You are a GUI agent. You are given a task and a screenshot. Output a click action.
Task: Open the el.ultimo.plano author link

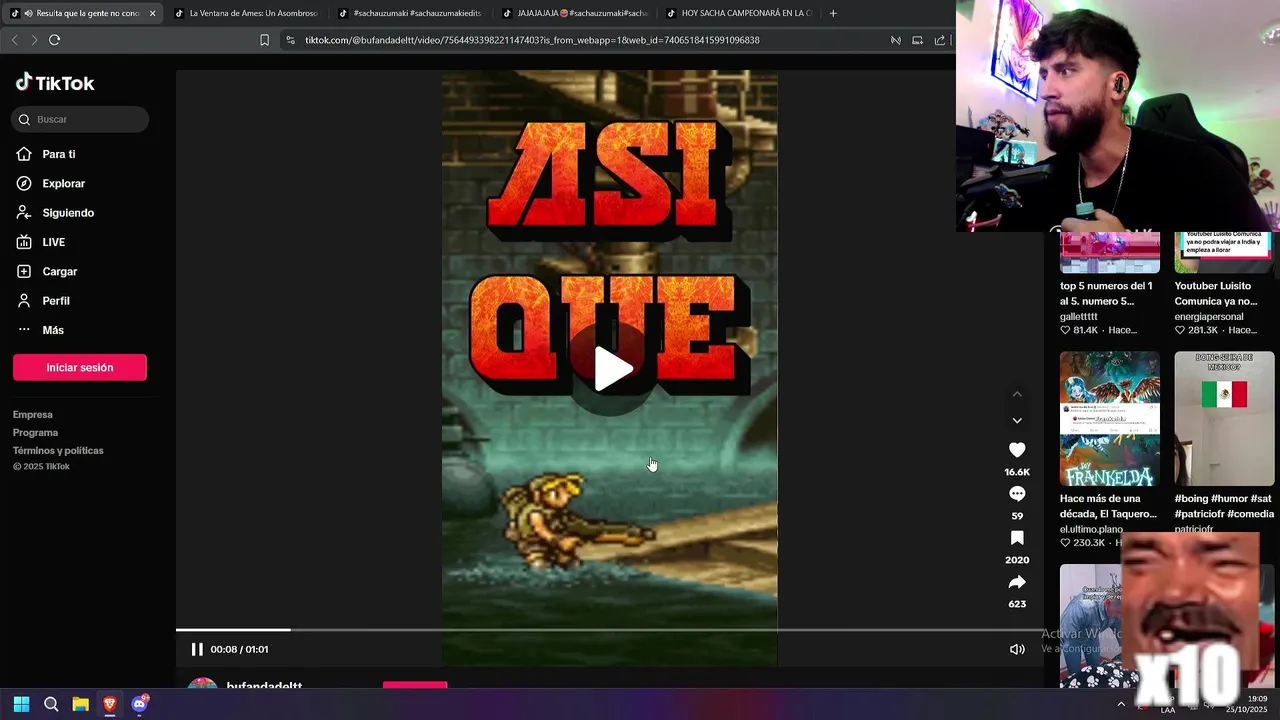(1091, 529)
